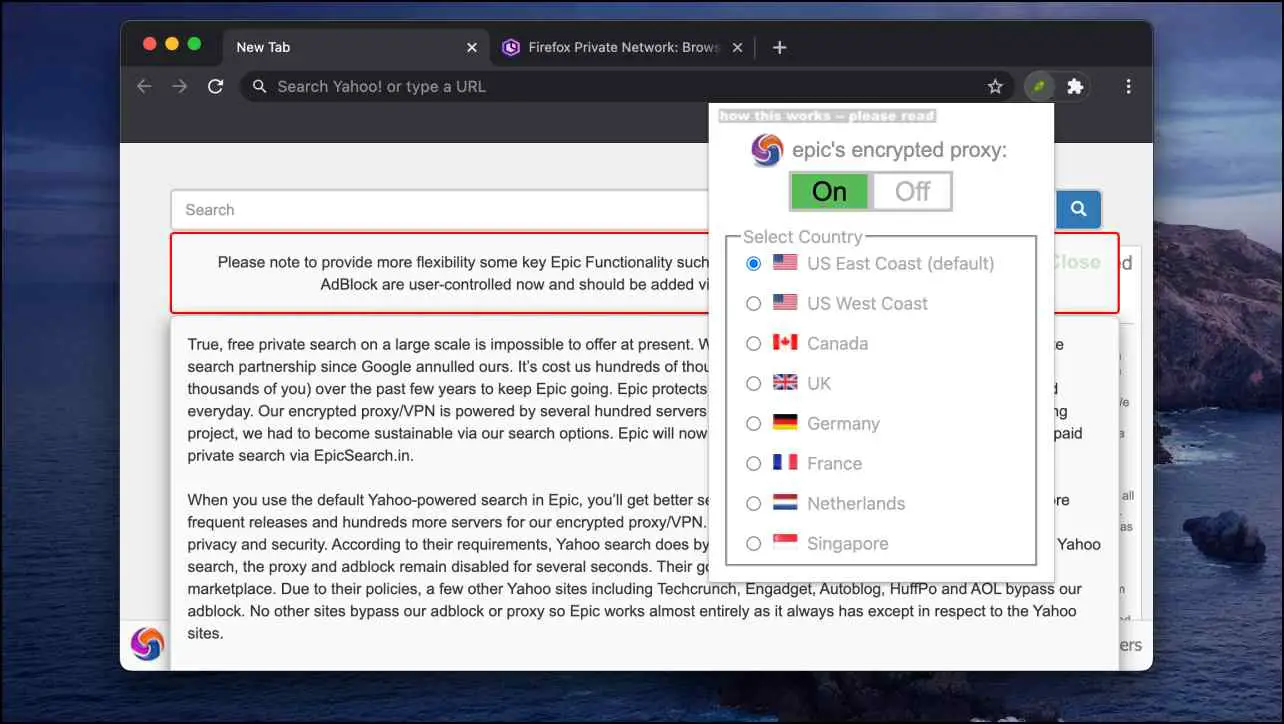Go forward with the forward arrow
This screenshot has height=724, width=1284.
(180, 87)
